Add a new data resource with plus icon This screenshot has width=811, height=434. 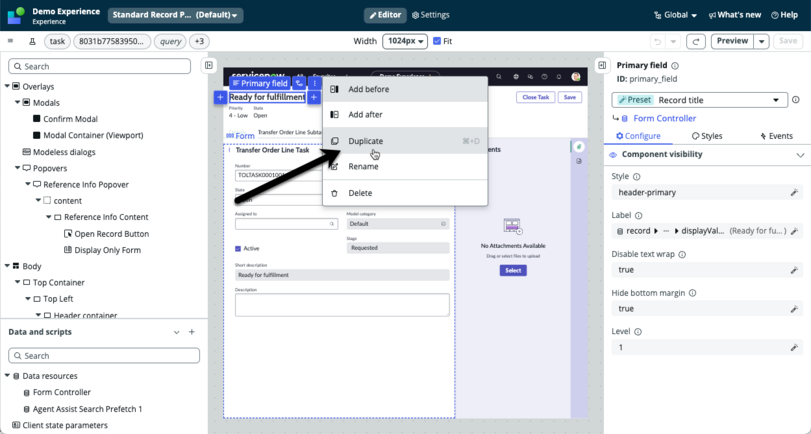coord(192,332)
